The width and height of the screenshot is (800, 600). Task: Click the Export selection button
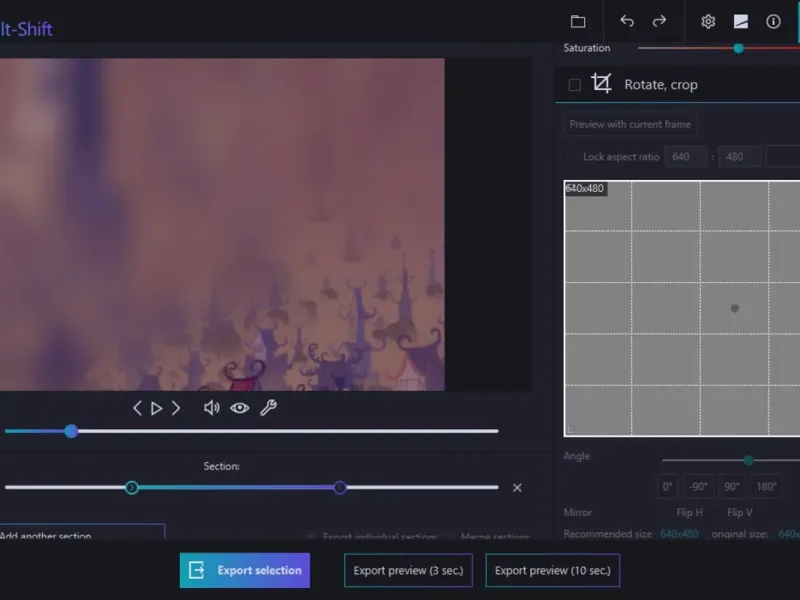coord(245,570)
